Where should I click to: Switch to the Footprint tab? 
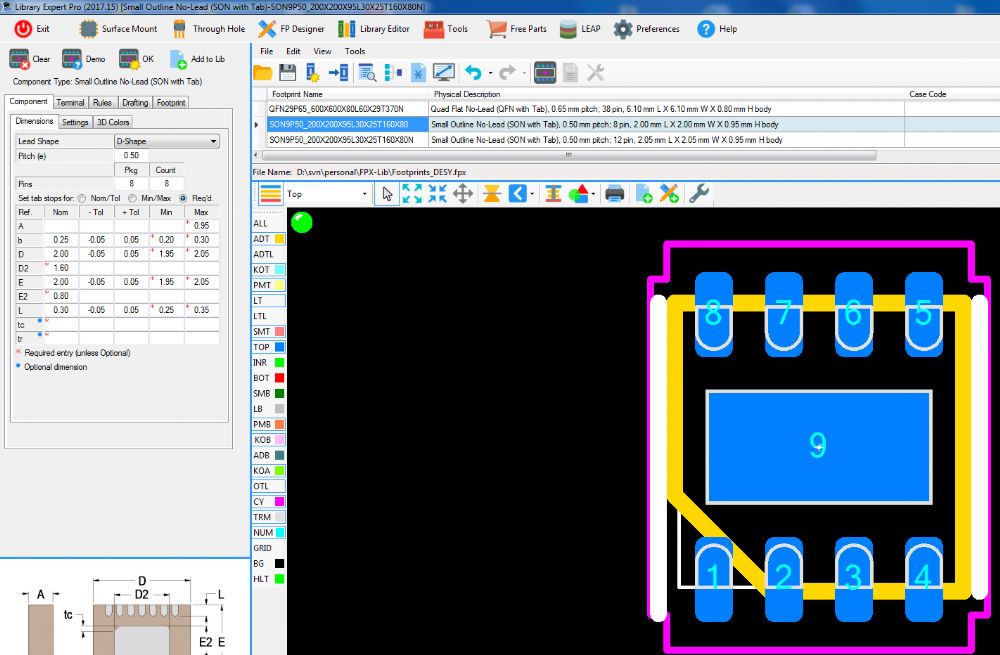(x=171, y=102)
